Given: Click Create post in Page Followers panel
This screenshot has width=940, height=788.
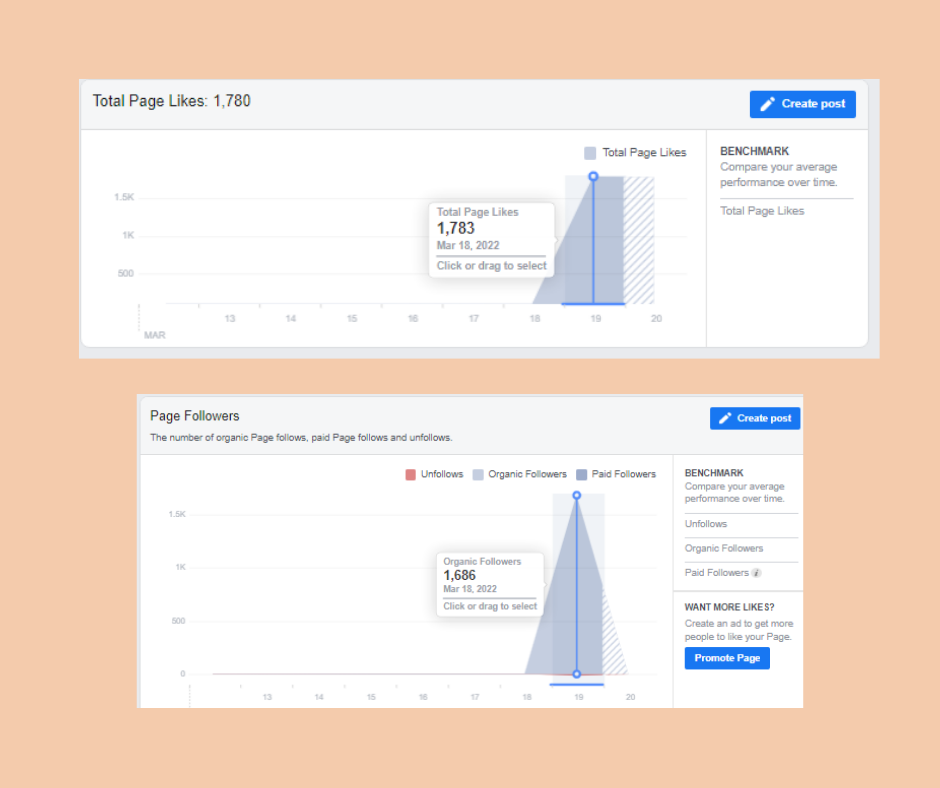Looking at the screenshot, I should coord(755,419).
